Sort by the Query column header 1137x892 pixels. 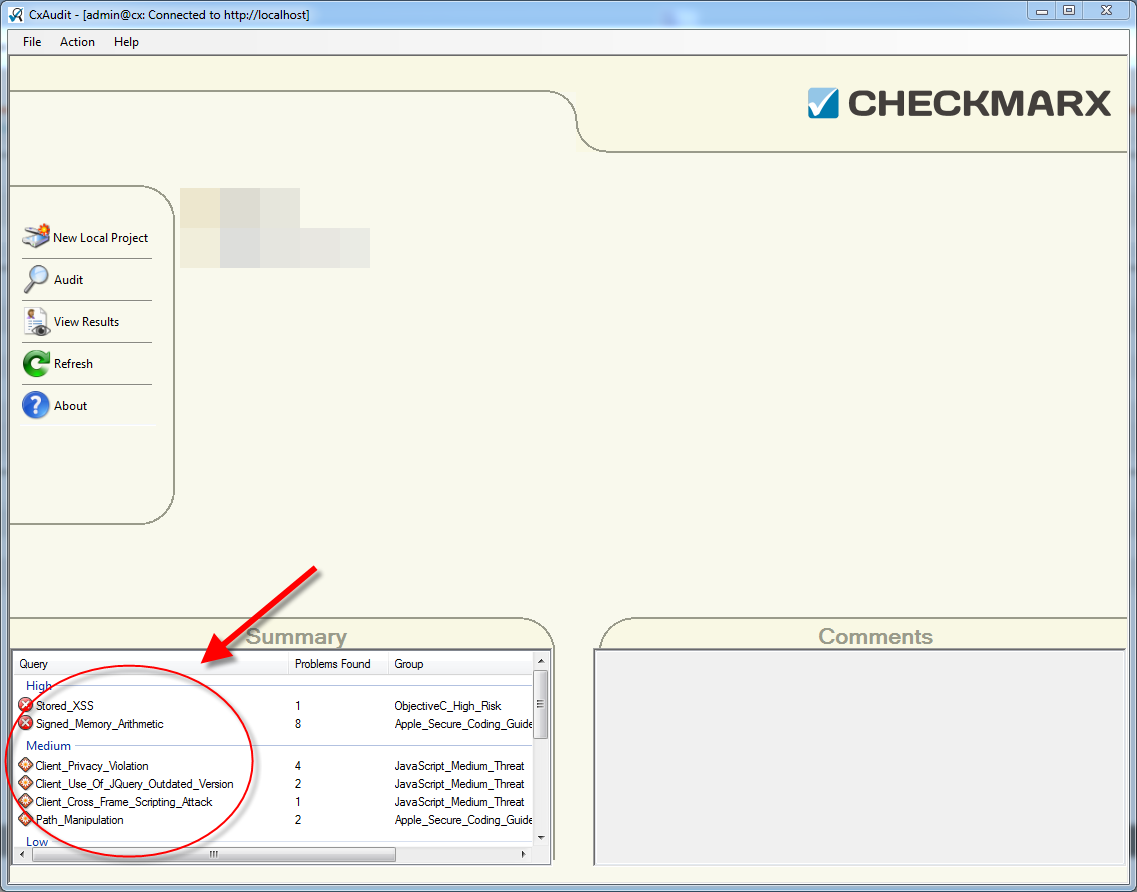(151, 664)
